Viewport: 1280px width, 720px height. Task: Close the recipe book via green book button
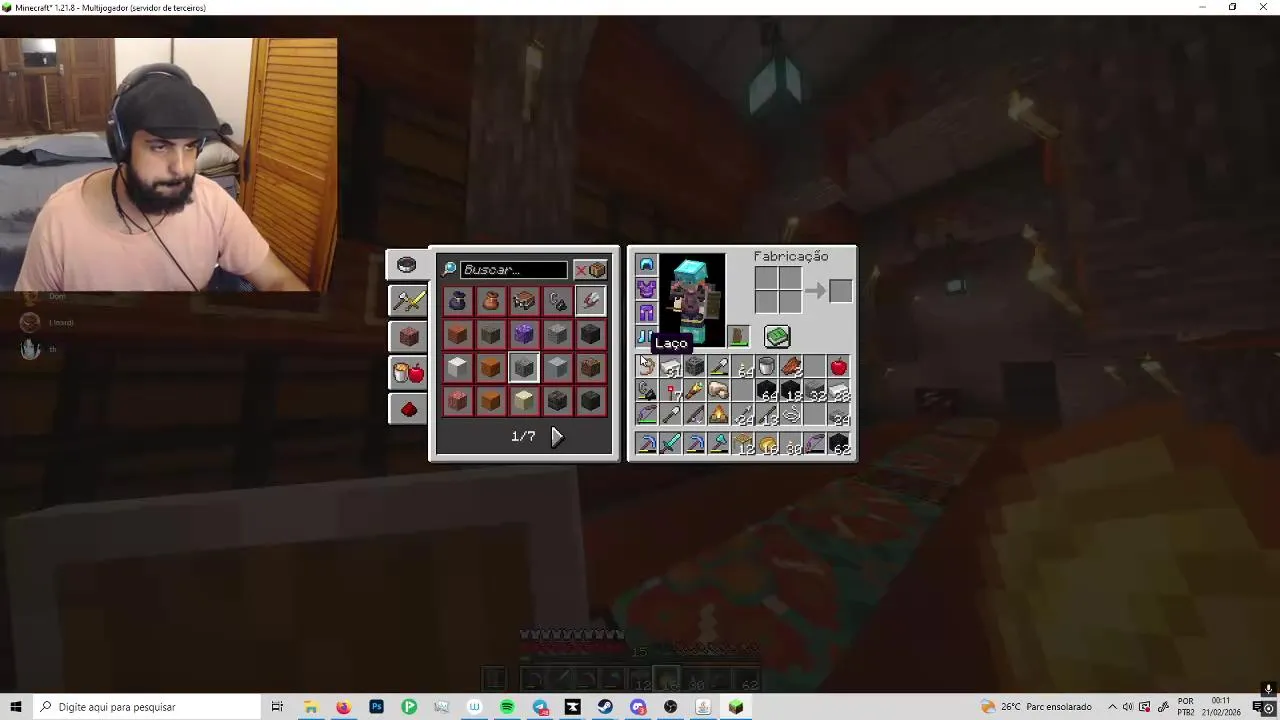tap(777, 337)
